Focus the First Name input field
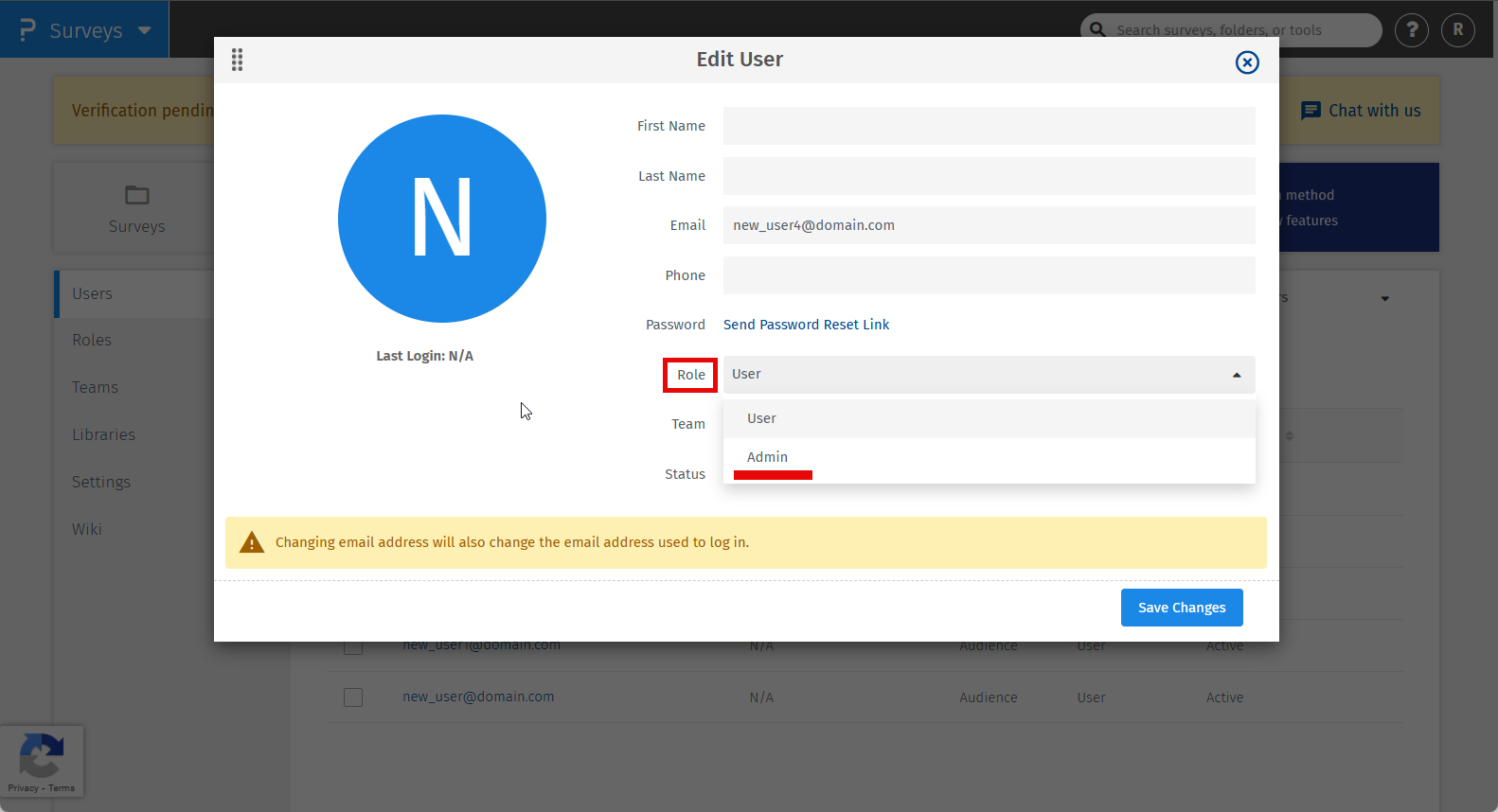 coord(989,126)
